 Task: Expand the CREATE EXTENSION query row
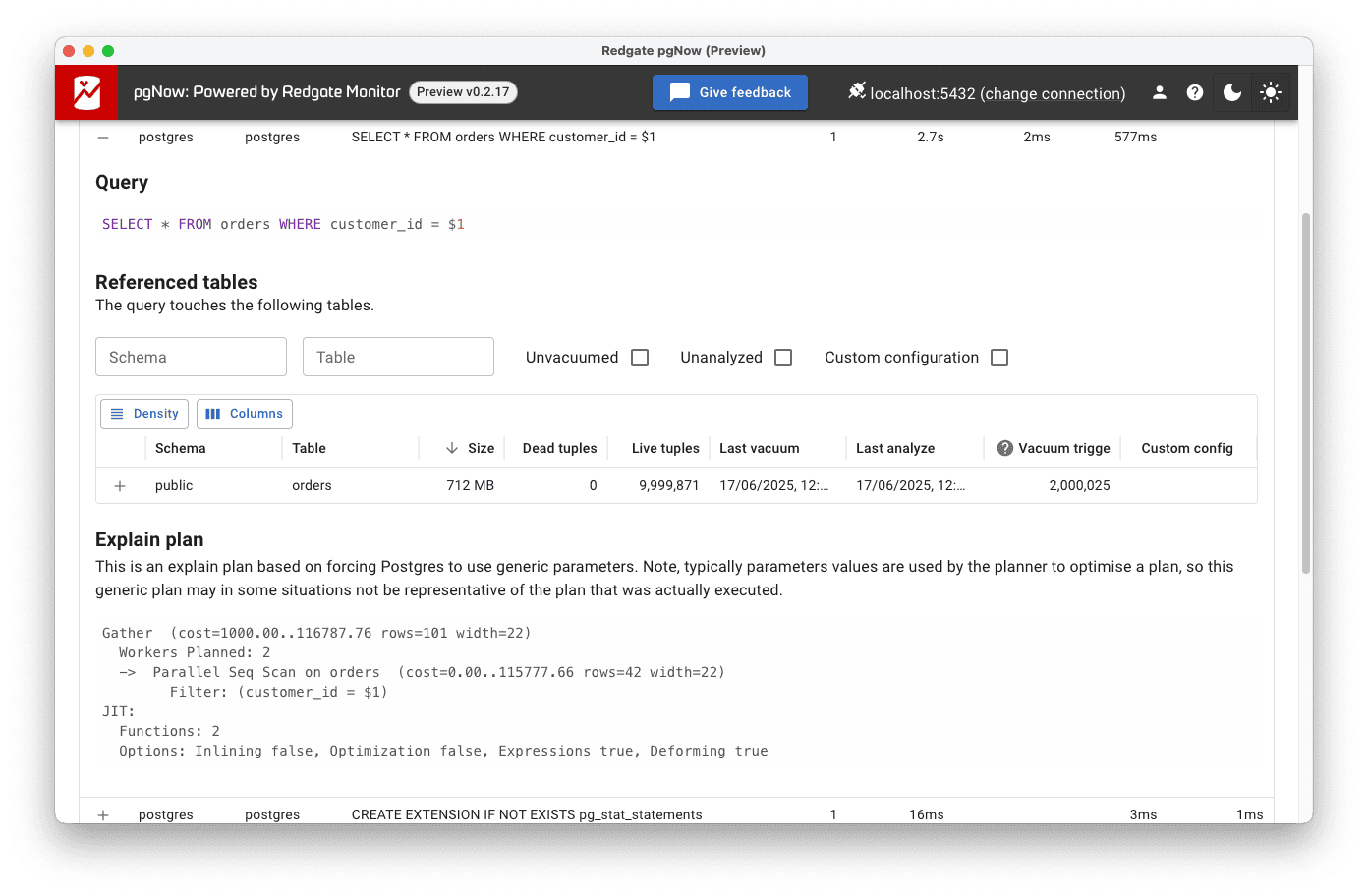(x=103, y=814)
